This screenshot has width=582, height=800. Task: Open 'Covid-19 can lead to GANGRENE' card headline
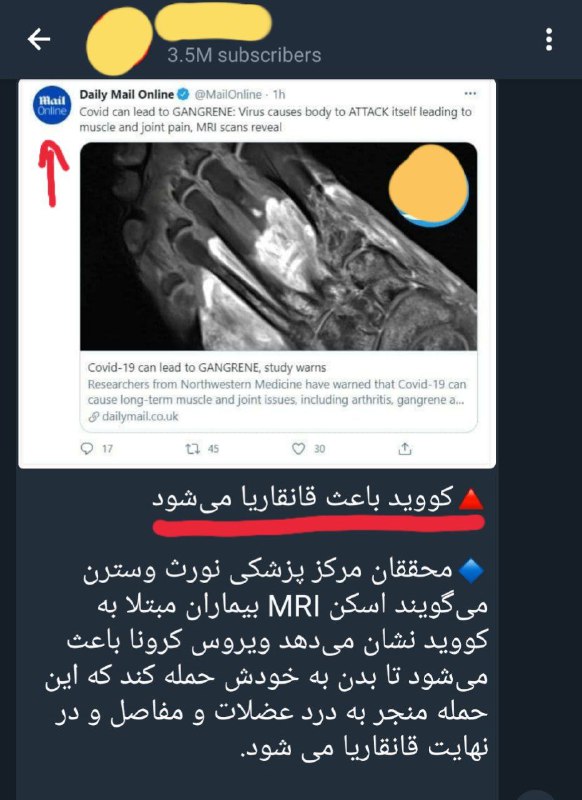[x=207, y=368]
